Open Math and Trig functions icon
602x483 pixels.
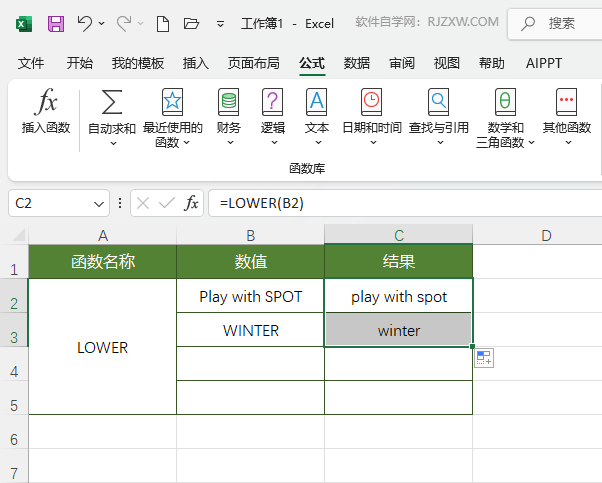[505, 102]
